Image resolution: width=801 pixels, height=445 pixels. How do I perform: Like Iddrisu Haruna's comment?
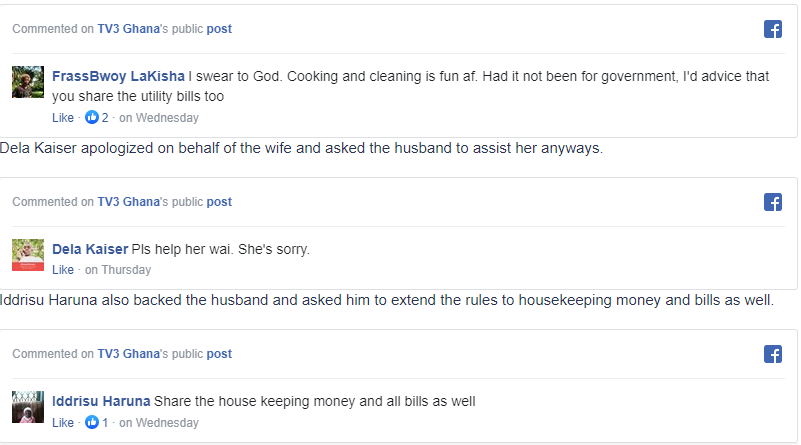coord(63,423)
